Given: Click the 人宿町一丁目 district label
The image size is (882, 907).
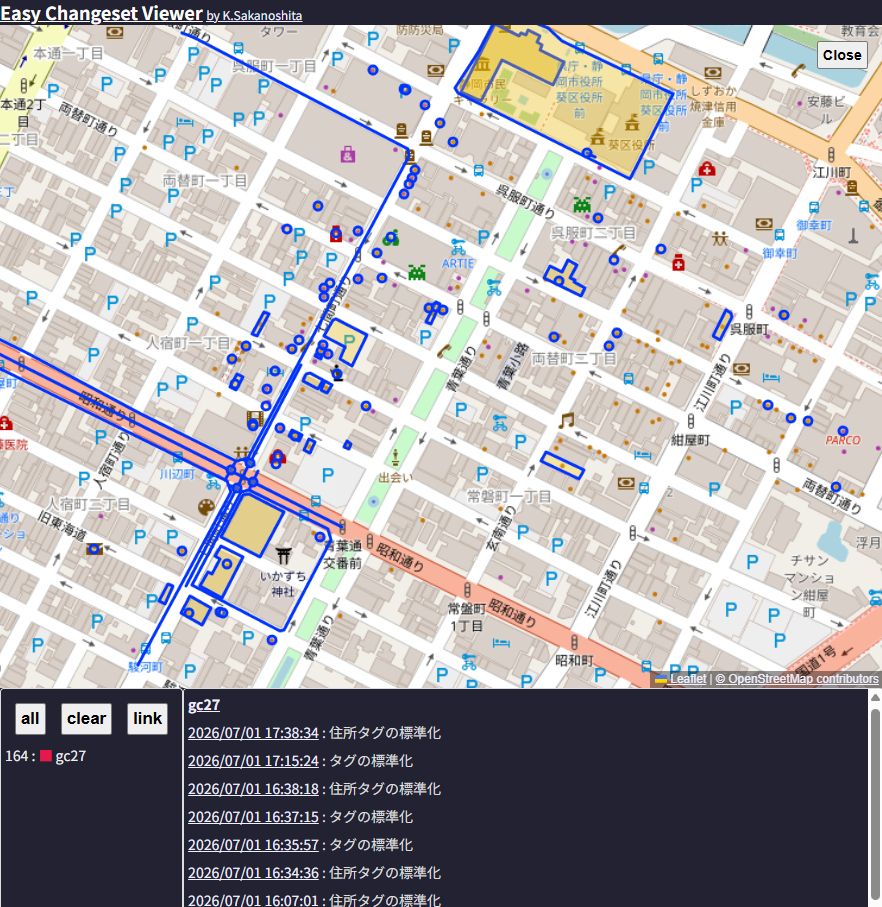Looking at the screenshot, I should coord(188,343).
